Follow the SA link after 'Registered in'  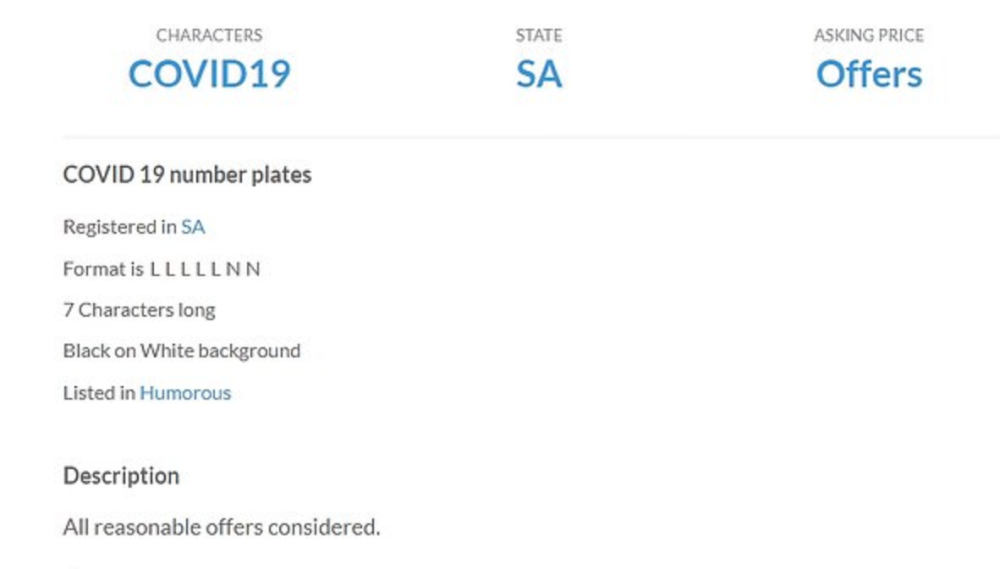(x=193, y=227)
